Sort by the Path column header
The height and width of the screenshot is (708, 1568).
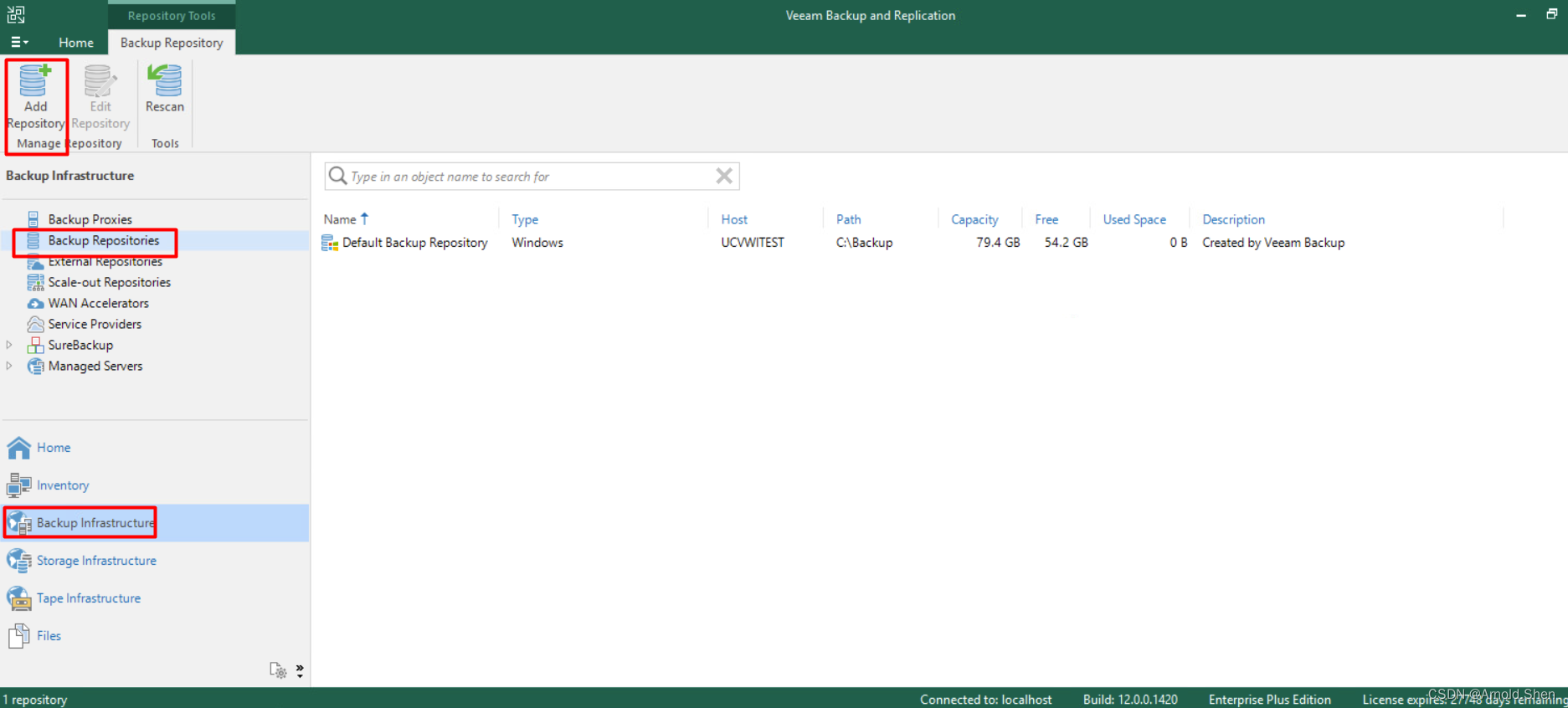coord(848,219)
